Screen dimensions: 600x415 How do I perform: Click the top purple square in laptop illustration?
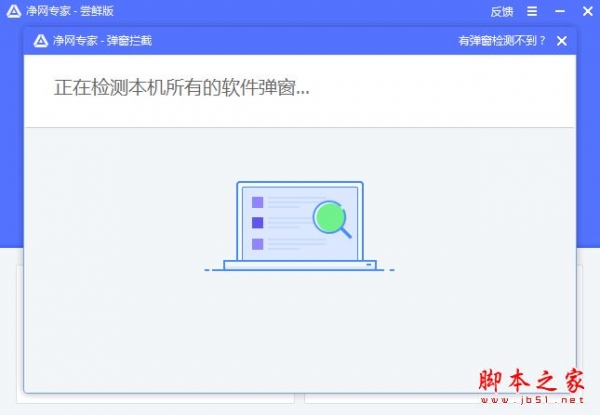[x=258, y=202]
